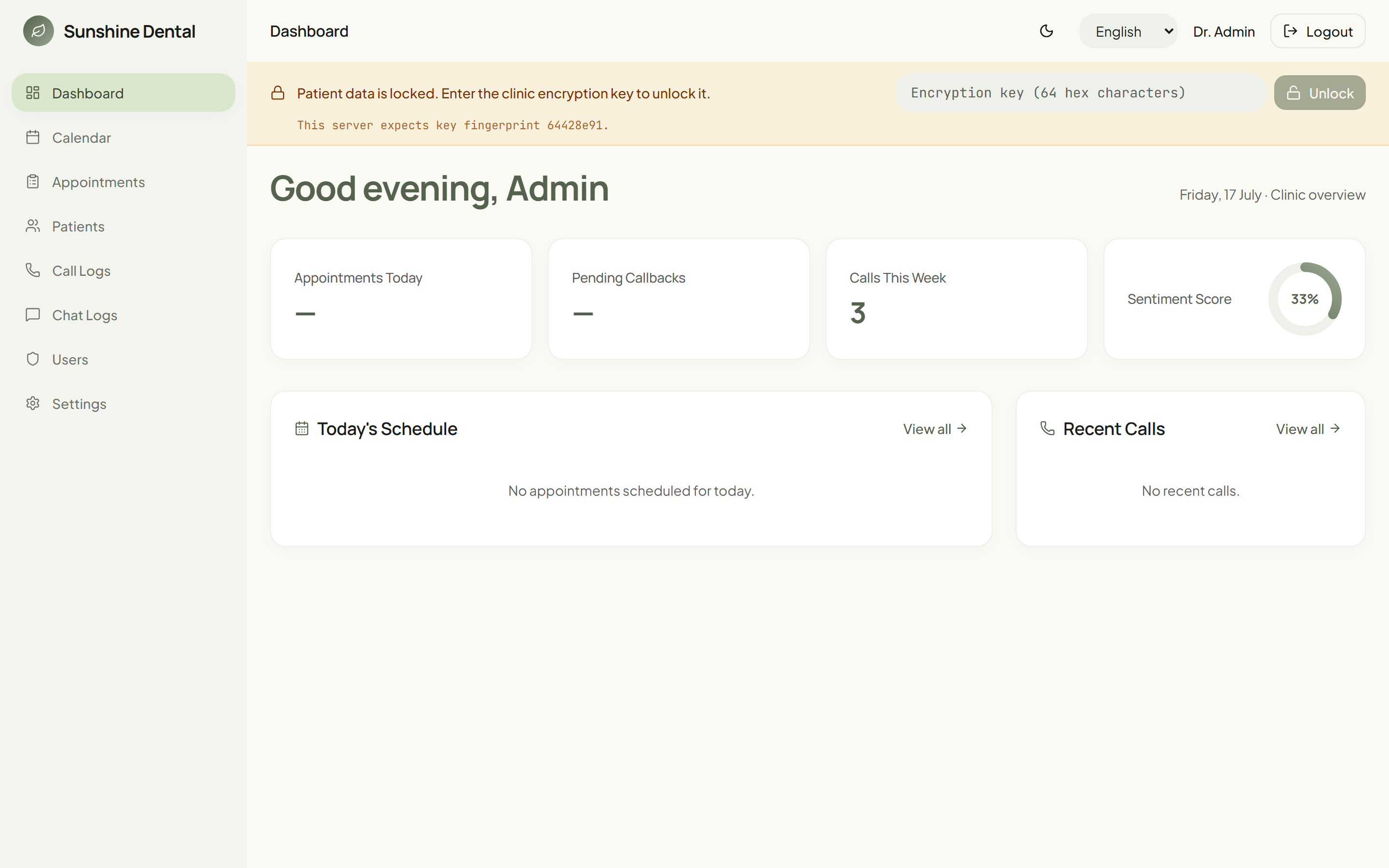Click the Calls This Week value 3
This screenshot has width=1389, height=868.
[858, 313]
